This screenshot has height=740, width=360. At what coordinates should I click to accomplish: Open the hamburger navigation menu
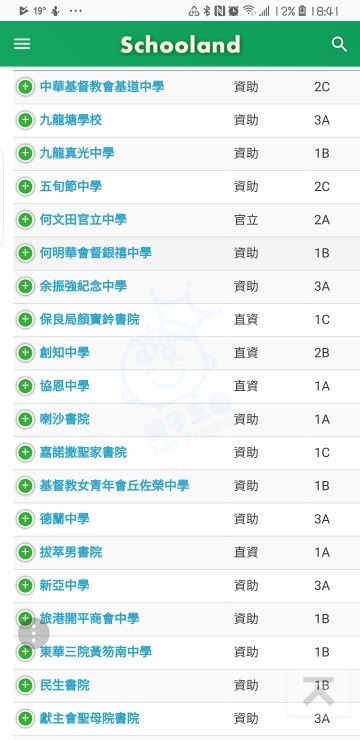(x=22, y=44)
